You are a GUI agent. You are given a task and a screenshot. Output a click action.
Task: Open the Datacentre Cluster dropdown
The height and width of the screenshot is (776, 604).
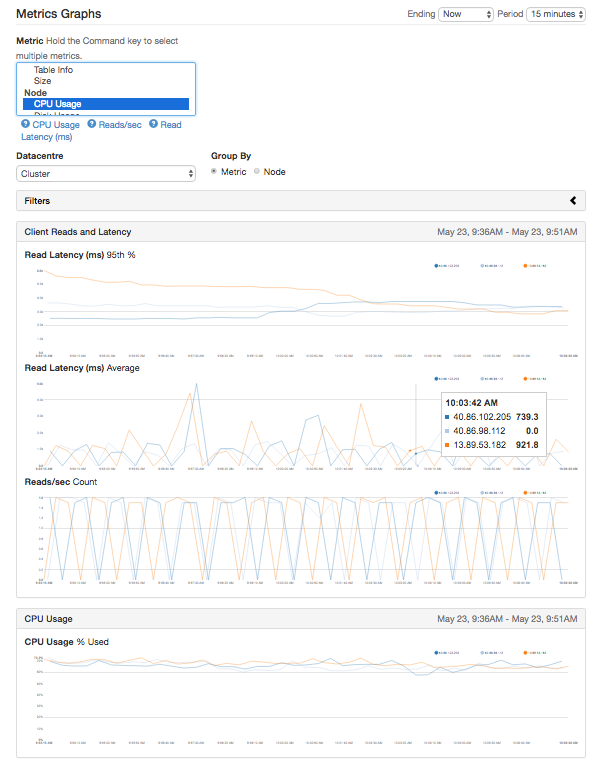point(106,174)
